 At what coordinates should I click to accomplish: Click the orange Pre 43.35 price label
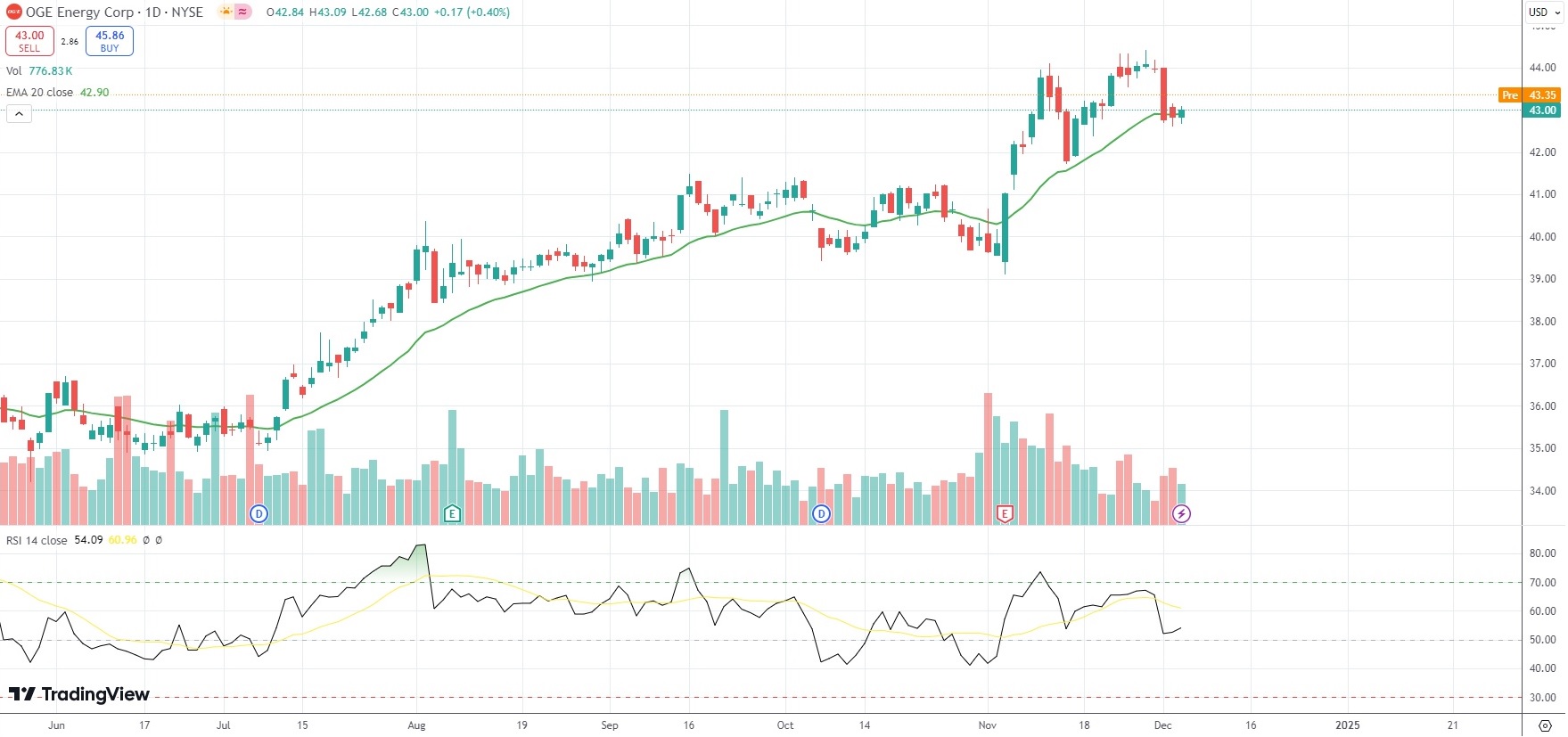pyautogui.click(x=1529, y=94)
